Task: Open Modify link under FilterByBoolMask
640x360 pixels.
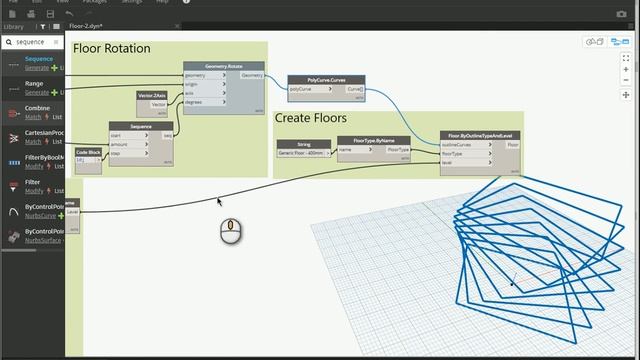Action: pyautogui.click(x=34, y=167)
